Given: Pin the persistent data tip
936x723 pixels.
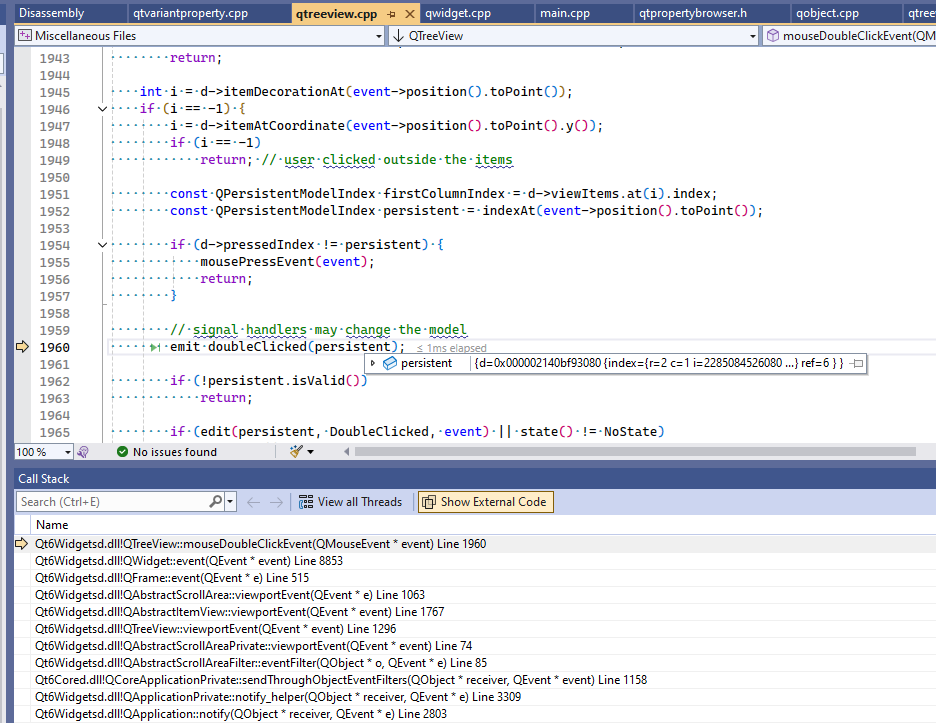Looking at the screenshot, I should point(857,363).
